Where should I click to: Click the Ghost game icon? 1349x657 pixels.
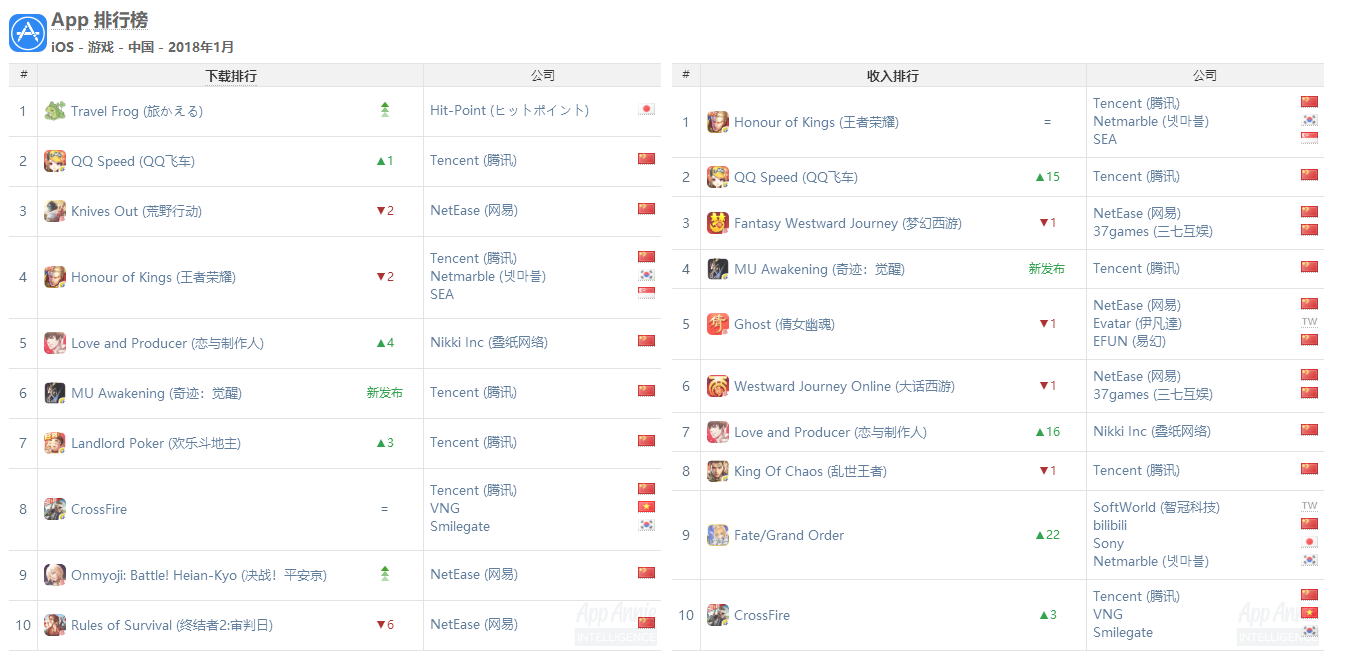coord(718,324)
